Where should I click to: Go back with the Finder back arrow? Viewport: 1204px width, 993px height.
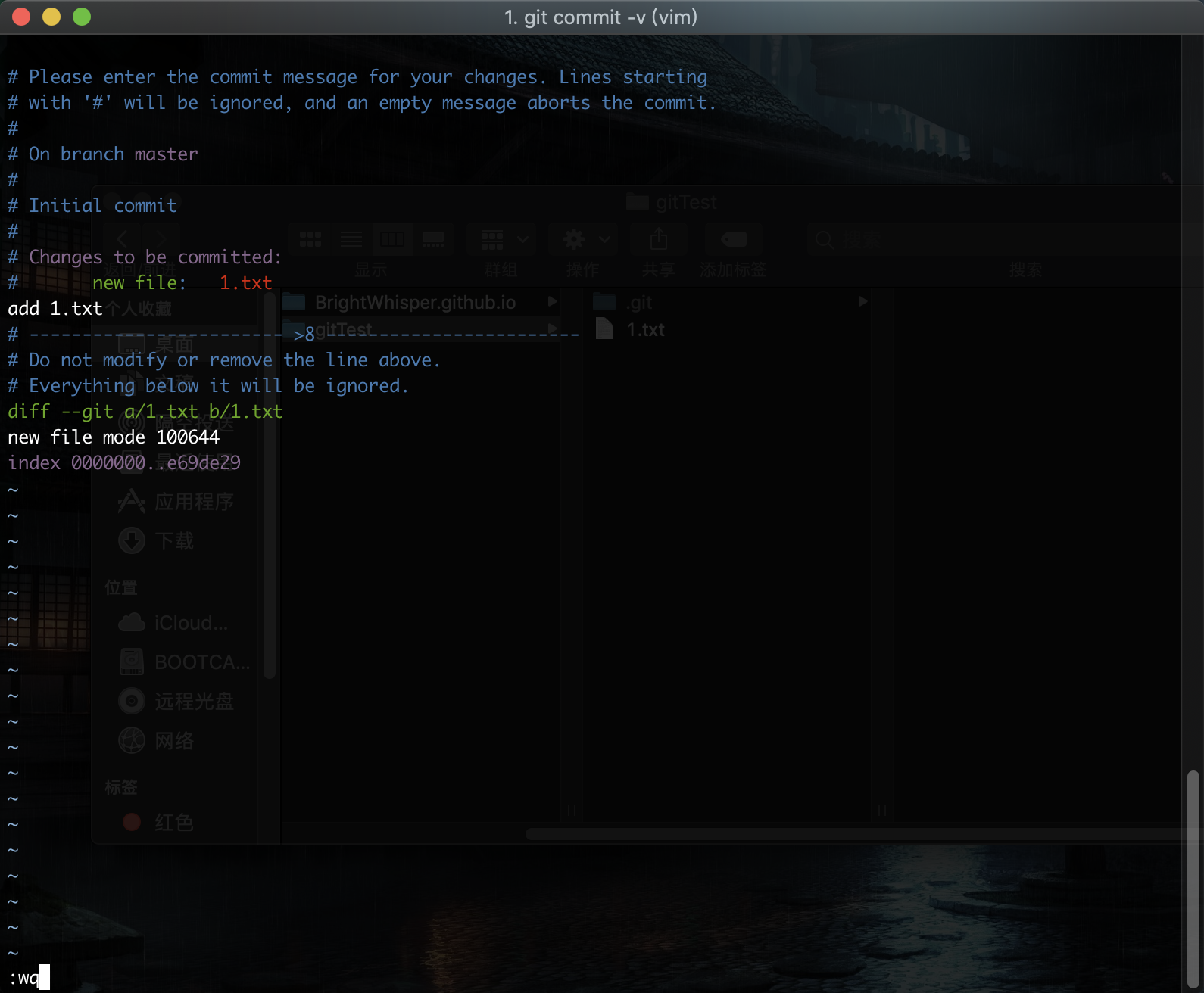coord(123,240)
